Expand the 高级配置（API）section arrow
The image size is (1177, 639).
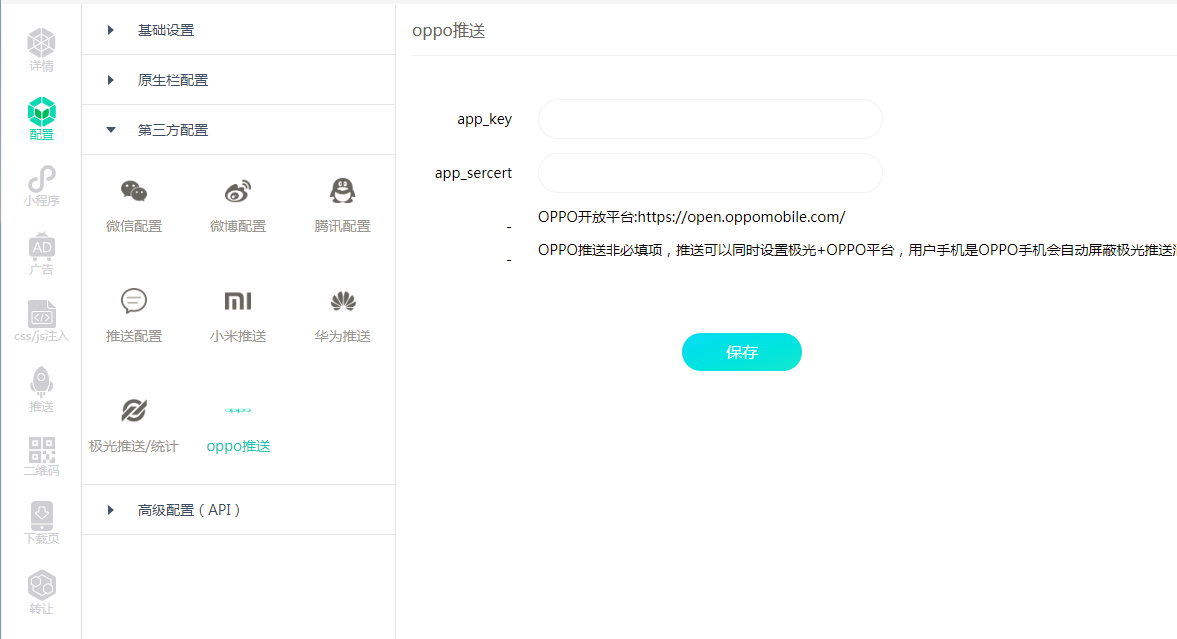coord(110,510)
